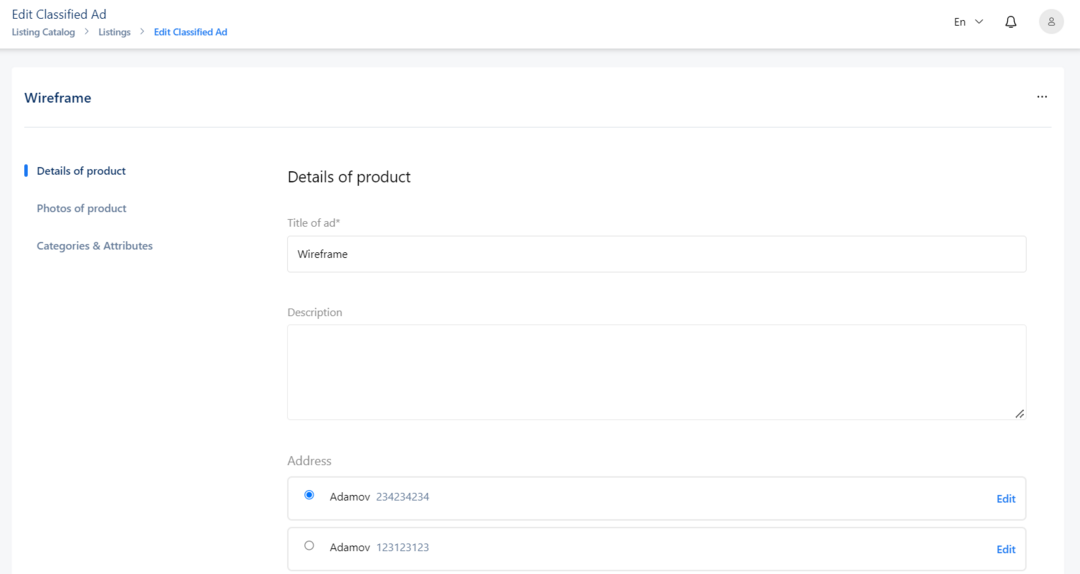
Task: Edit the Adamov 123123123 address
Action: [1006, 549]
